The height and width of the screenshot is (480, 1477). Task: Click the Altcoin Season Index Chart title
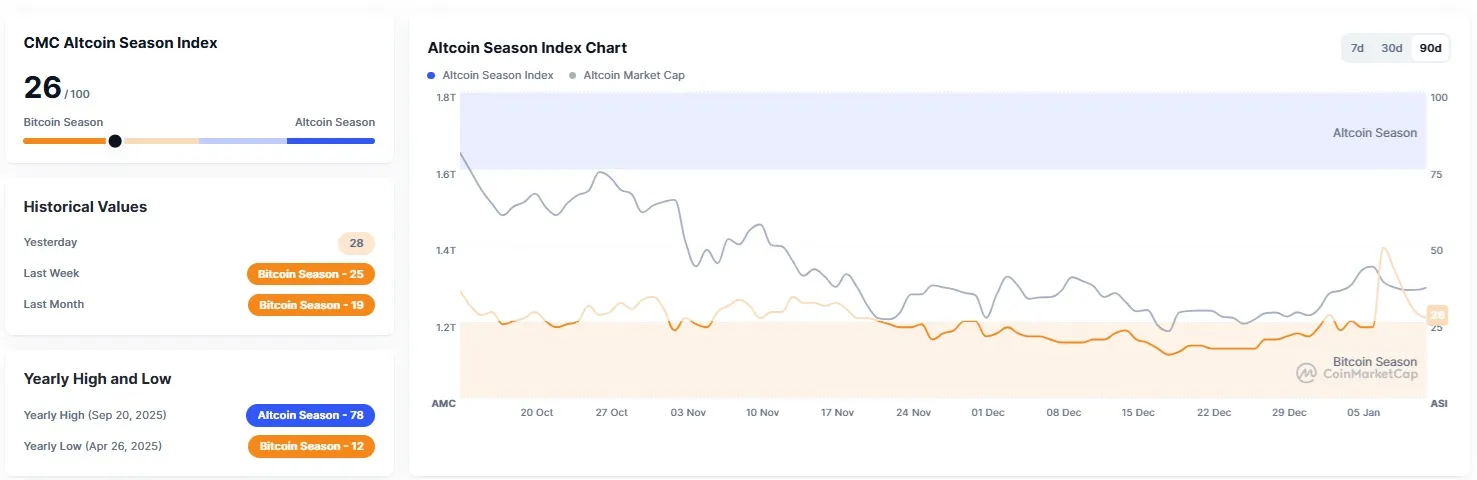(x=527, y=48)
